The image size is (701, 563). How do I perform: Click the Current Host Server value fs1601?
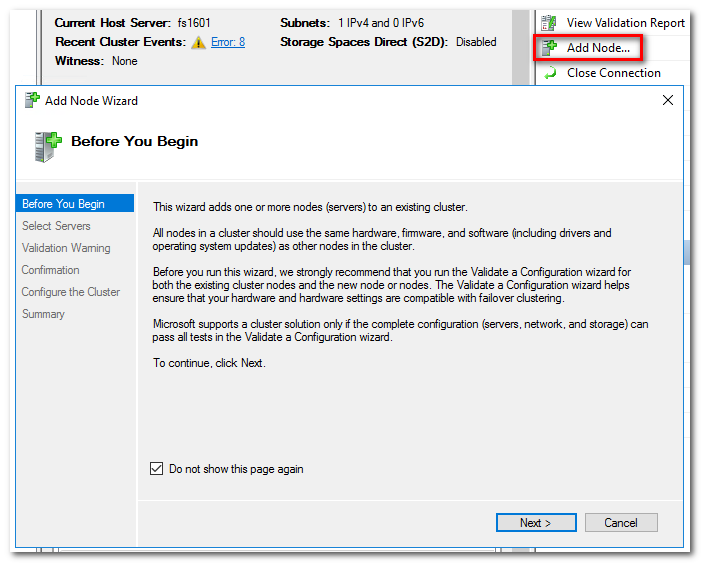(x=194, y=23)
